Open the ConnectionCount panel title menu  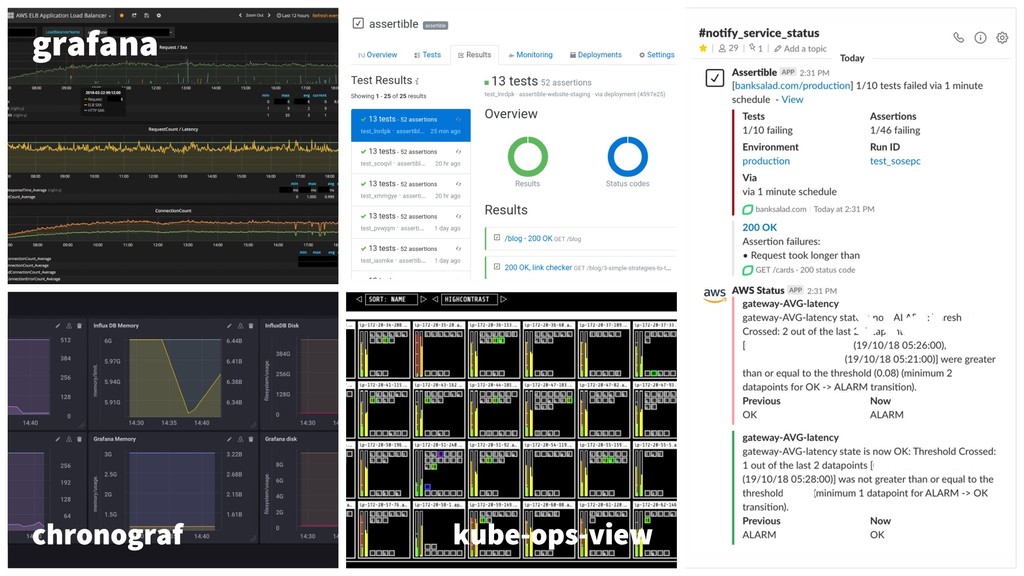click(173, 211)
